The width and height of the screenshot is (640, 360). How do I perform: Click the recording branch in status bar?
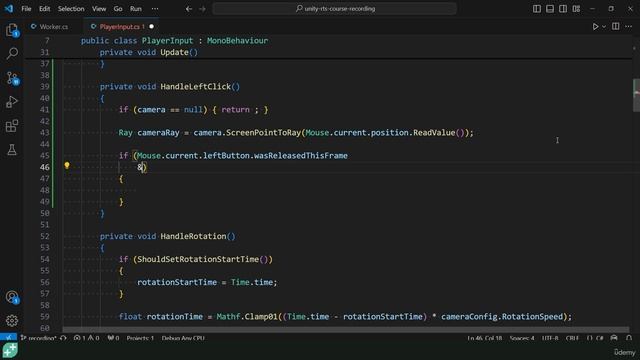tap(38, 338)
